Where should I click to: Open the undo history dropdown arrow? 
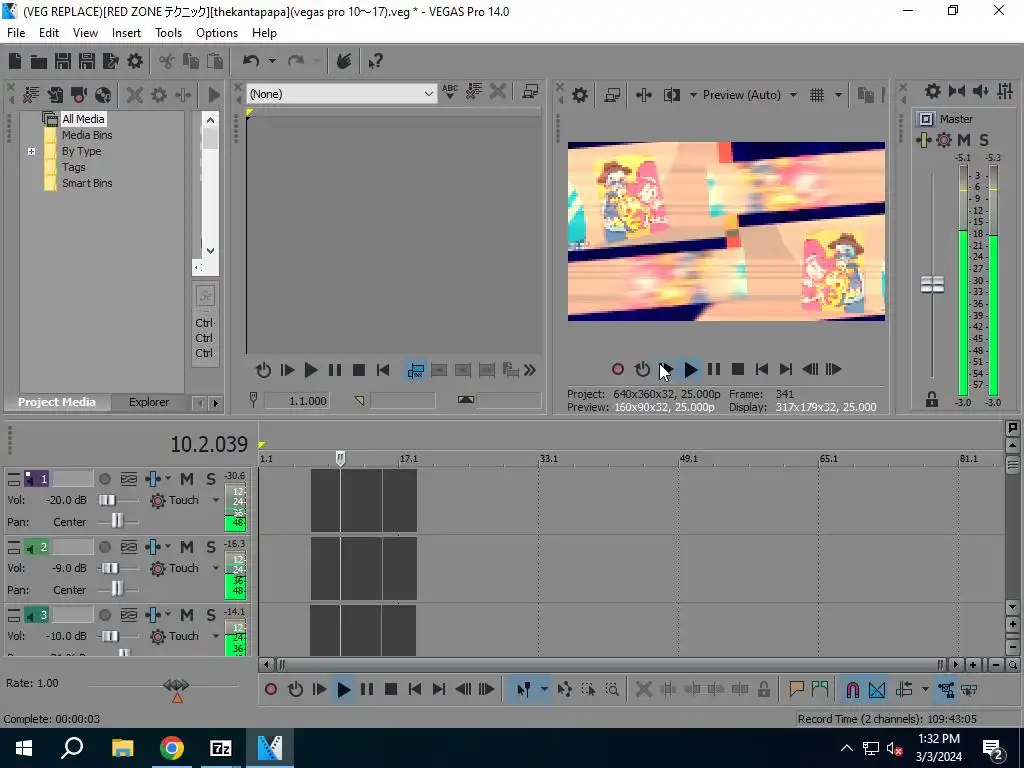(272, 61)
